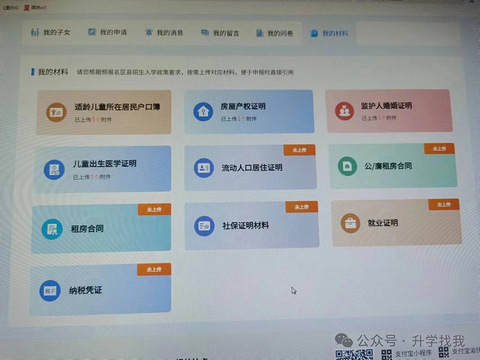Image resolution: width=480 pixels, height=360 pixels.
Task: Click the 流动人口居住证明 ID card icon
Action: [204, 168]
